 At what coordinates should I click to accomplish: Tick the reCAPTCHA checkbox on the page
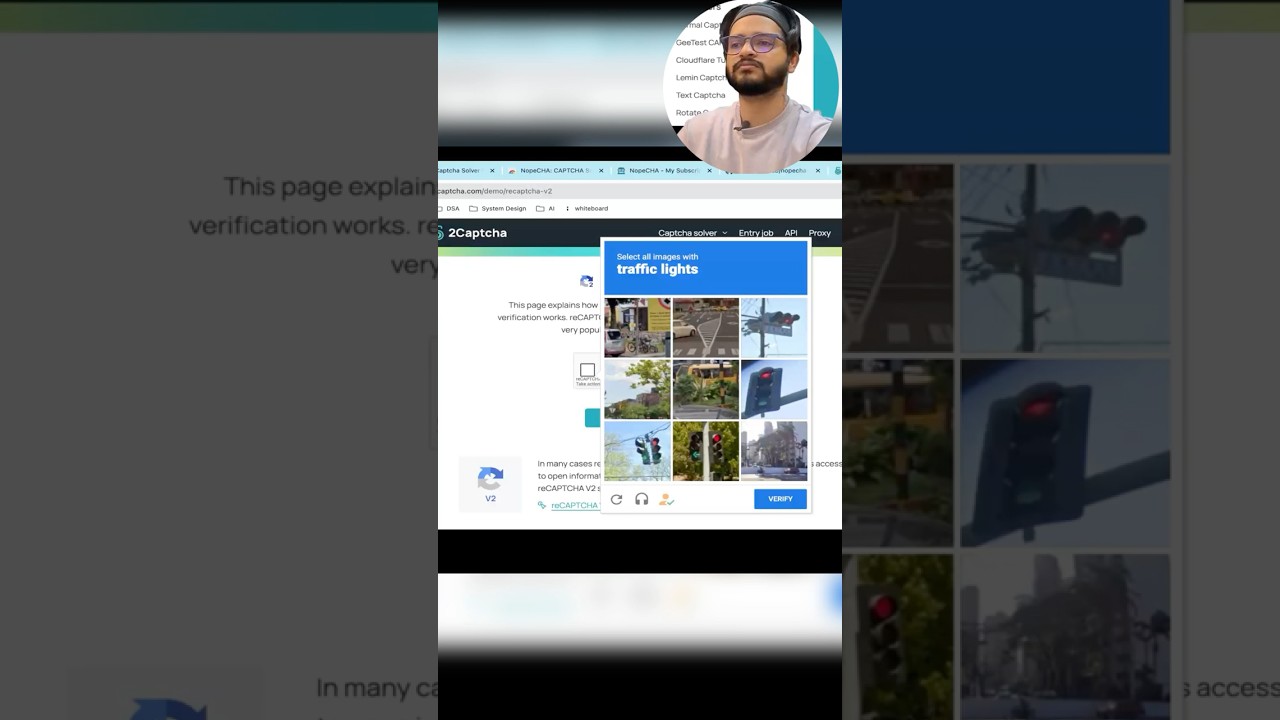(587, 370)
